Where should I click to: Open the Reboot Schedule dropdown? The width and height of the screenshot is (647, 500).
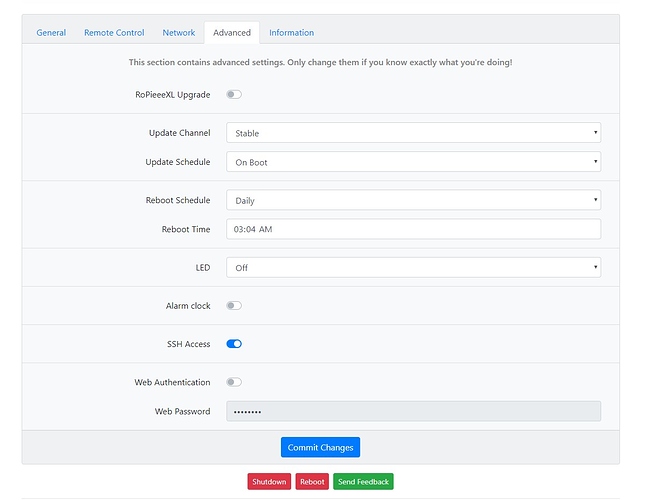pos(413,200)
